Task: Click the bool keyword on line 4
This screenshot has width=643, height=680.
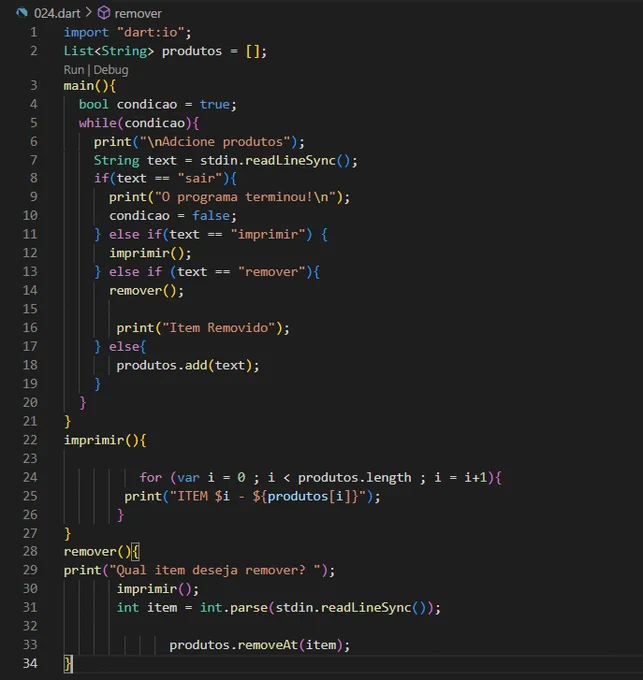Action: [93, 105]
